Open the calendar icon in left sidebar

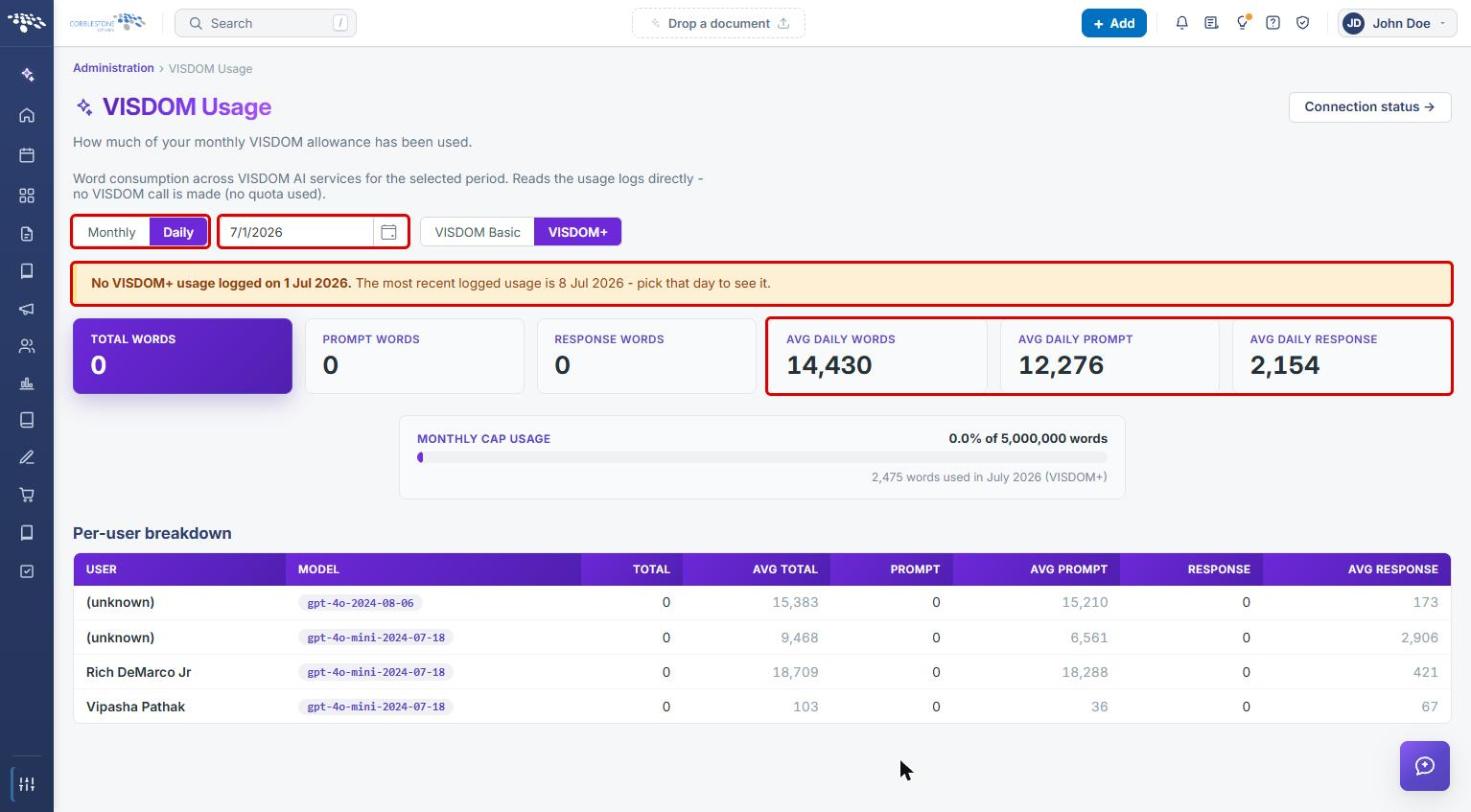[x=27, y=155]
